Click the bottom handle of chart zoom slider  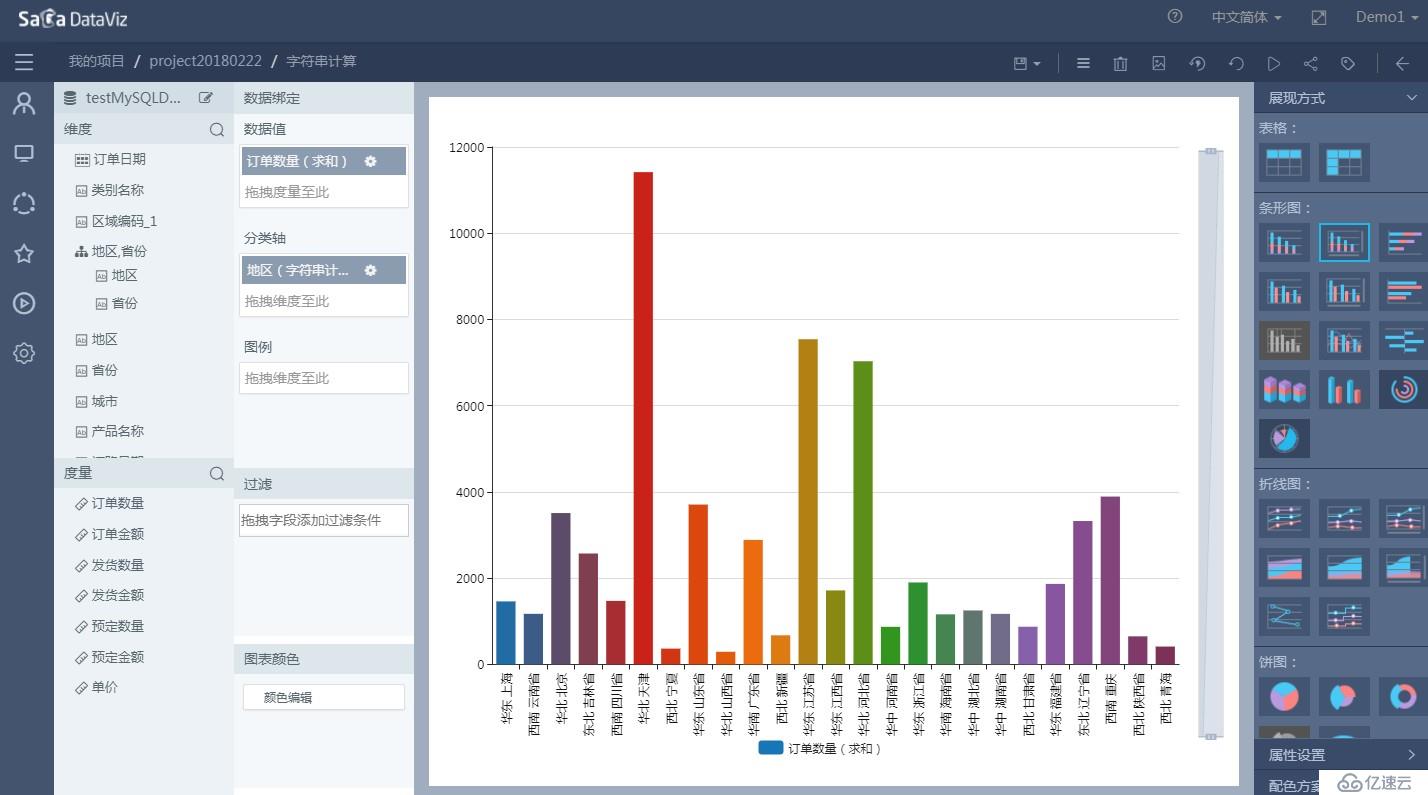1210,737
